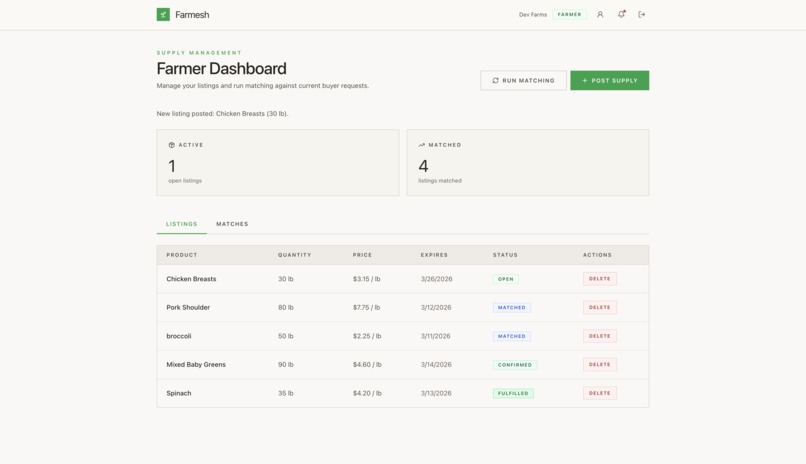Click the Quantity column header
806x464 pixels.
(295, 255)
